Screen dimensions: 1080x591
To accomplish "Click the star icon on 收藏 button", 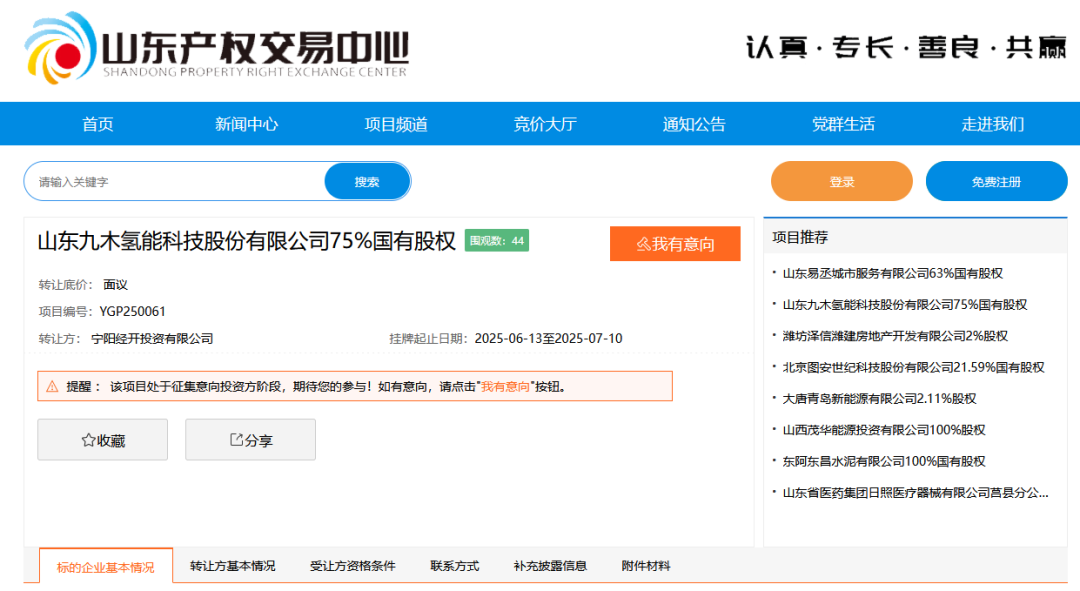I will 88,440.
